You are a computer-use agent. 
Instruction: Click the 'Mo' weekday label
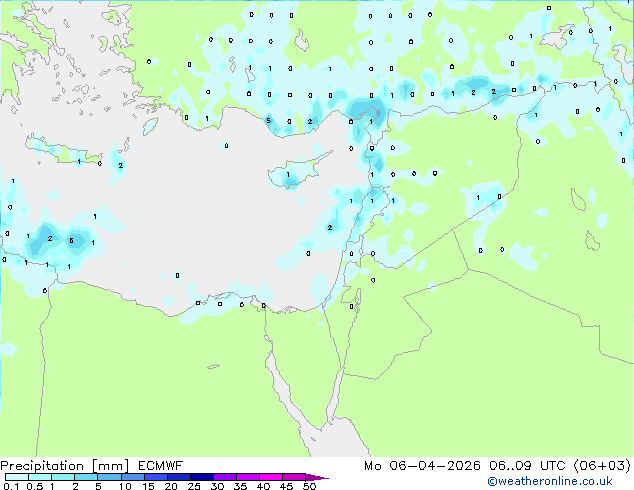[372, 465]
